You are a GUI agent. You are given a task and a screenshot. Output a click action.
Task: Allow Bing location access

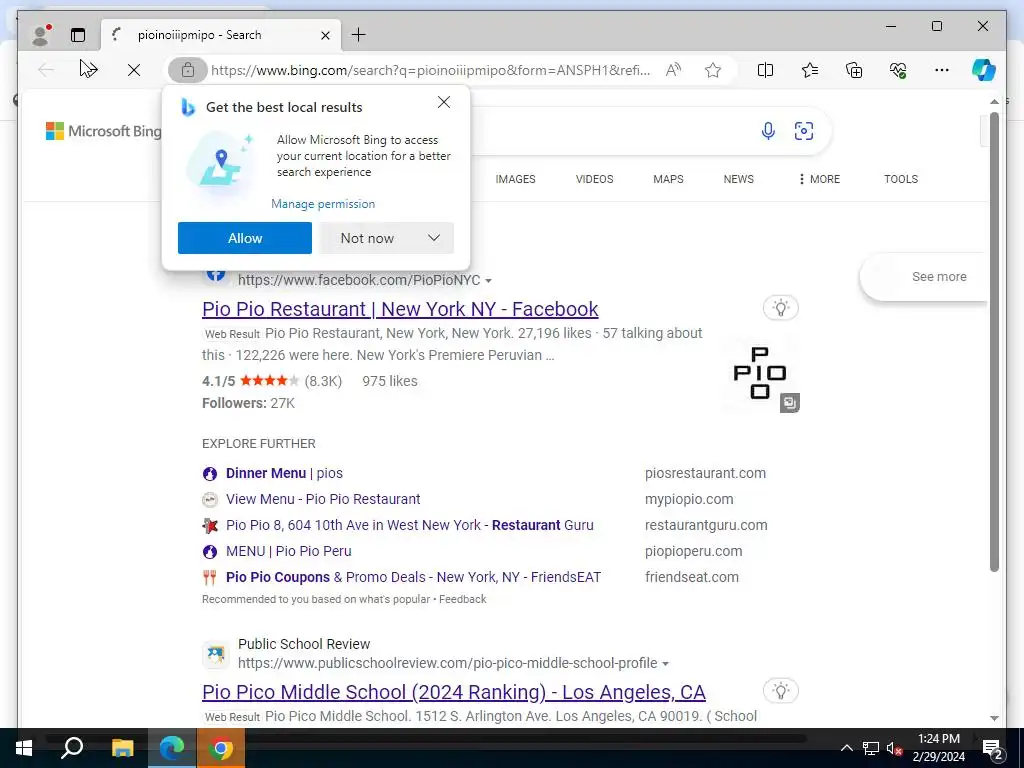(245, 238)
